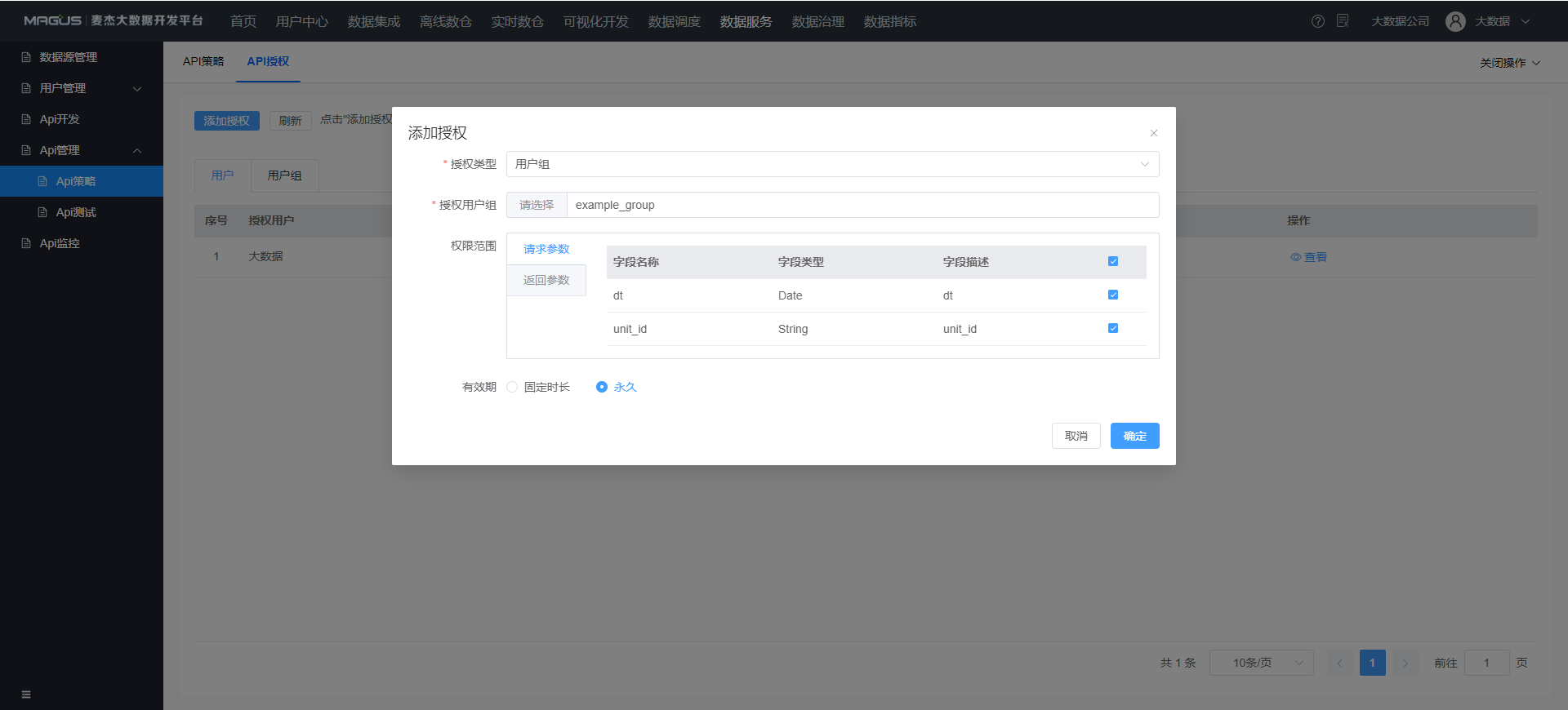Switch to the 用户 tab behind dialog
1568x710 pixels.
(x=222, y=175)
